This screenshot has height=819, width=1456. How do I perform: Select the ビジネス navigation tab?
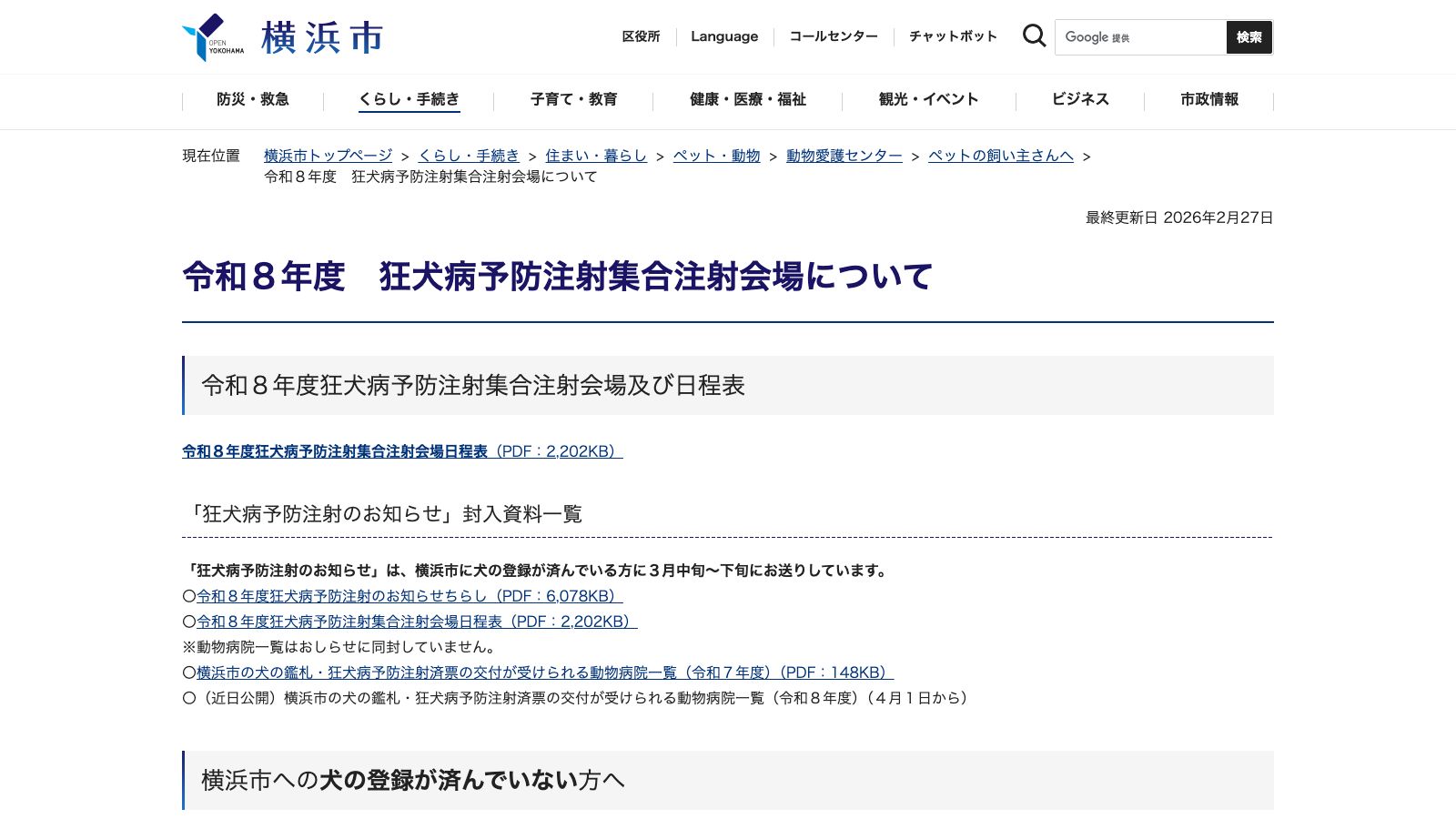click(x=1080, y=99)
